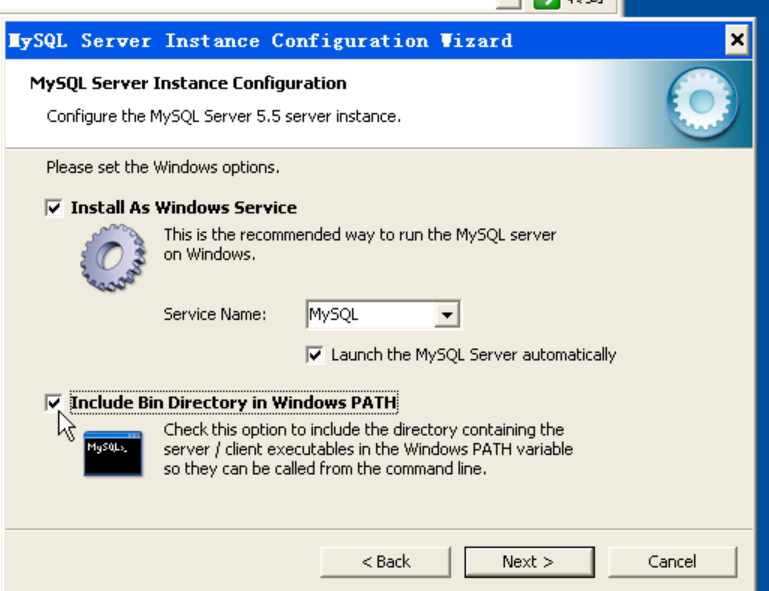
Task: Click the 'MySQL Server Instance Configuration' heading
Action: [x=188, y=83]
